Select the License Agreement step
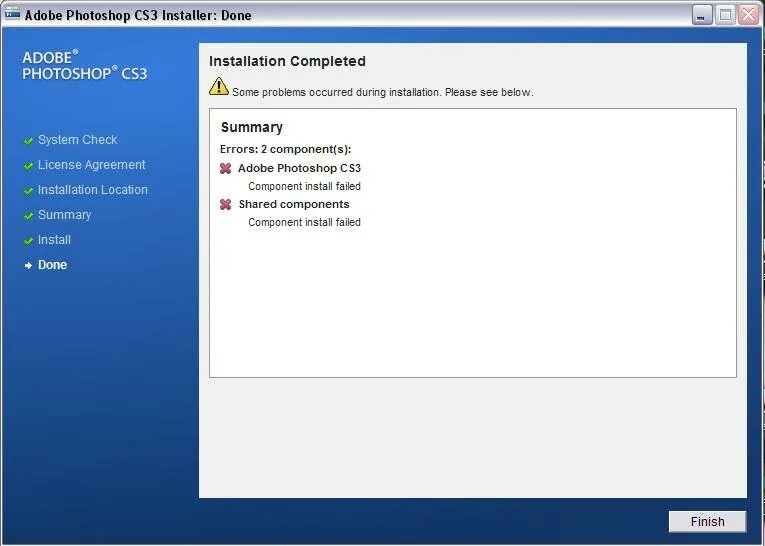This screenshot has width=765, height=546. 92,165
